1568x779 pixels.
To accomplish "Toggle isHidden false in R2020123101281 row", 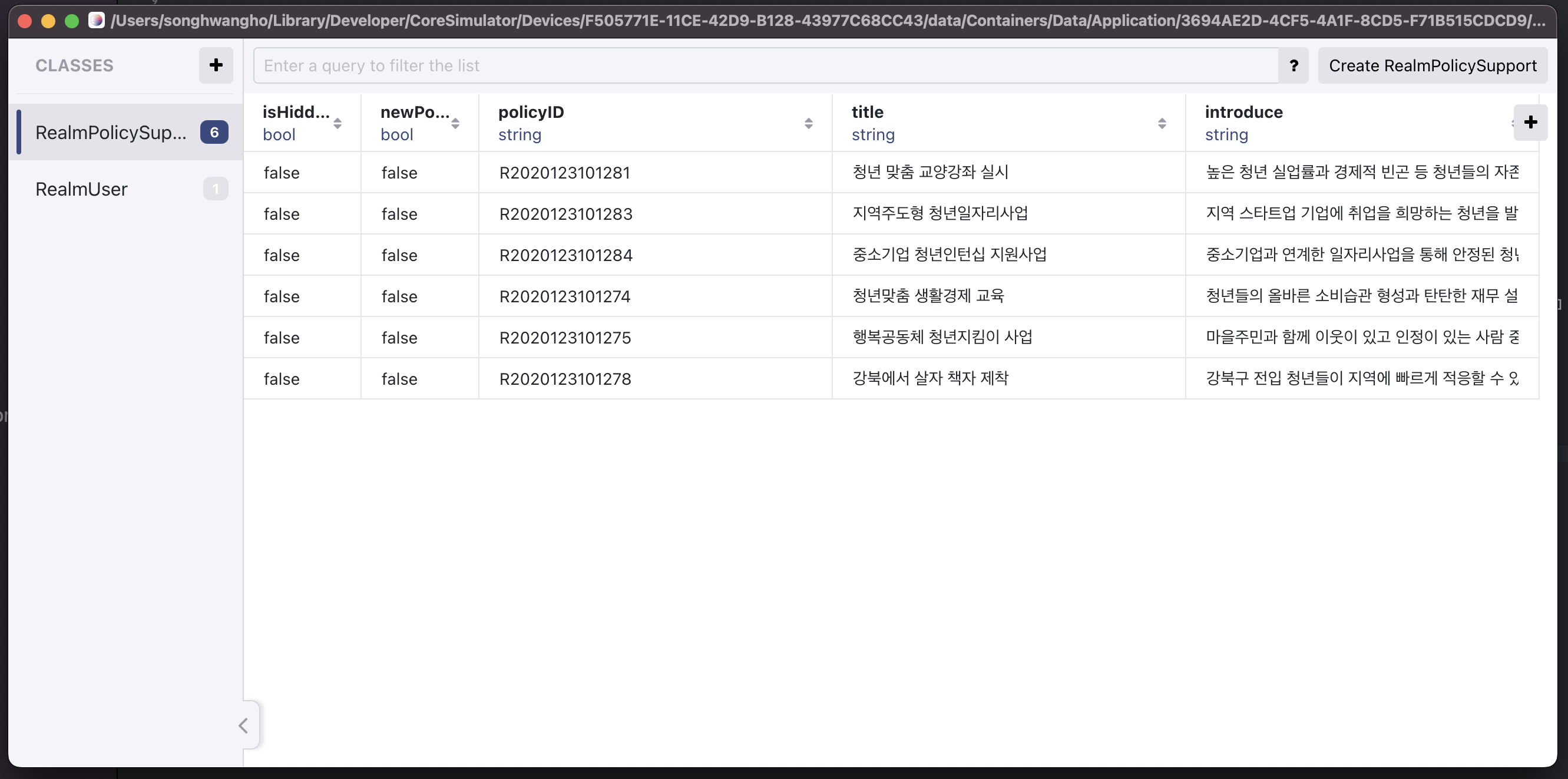I will [282, 173].
